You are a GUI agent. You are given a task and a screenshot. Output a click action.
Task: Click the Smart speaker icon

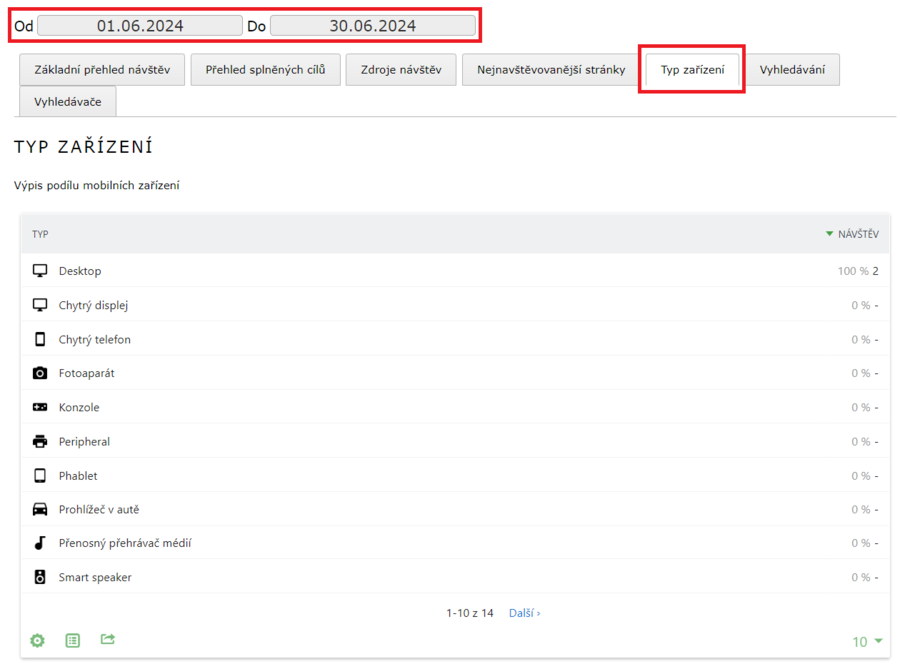click(40, 577)
